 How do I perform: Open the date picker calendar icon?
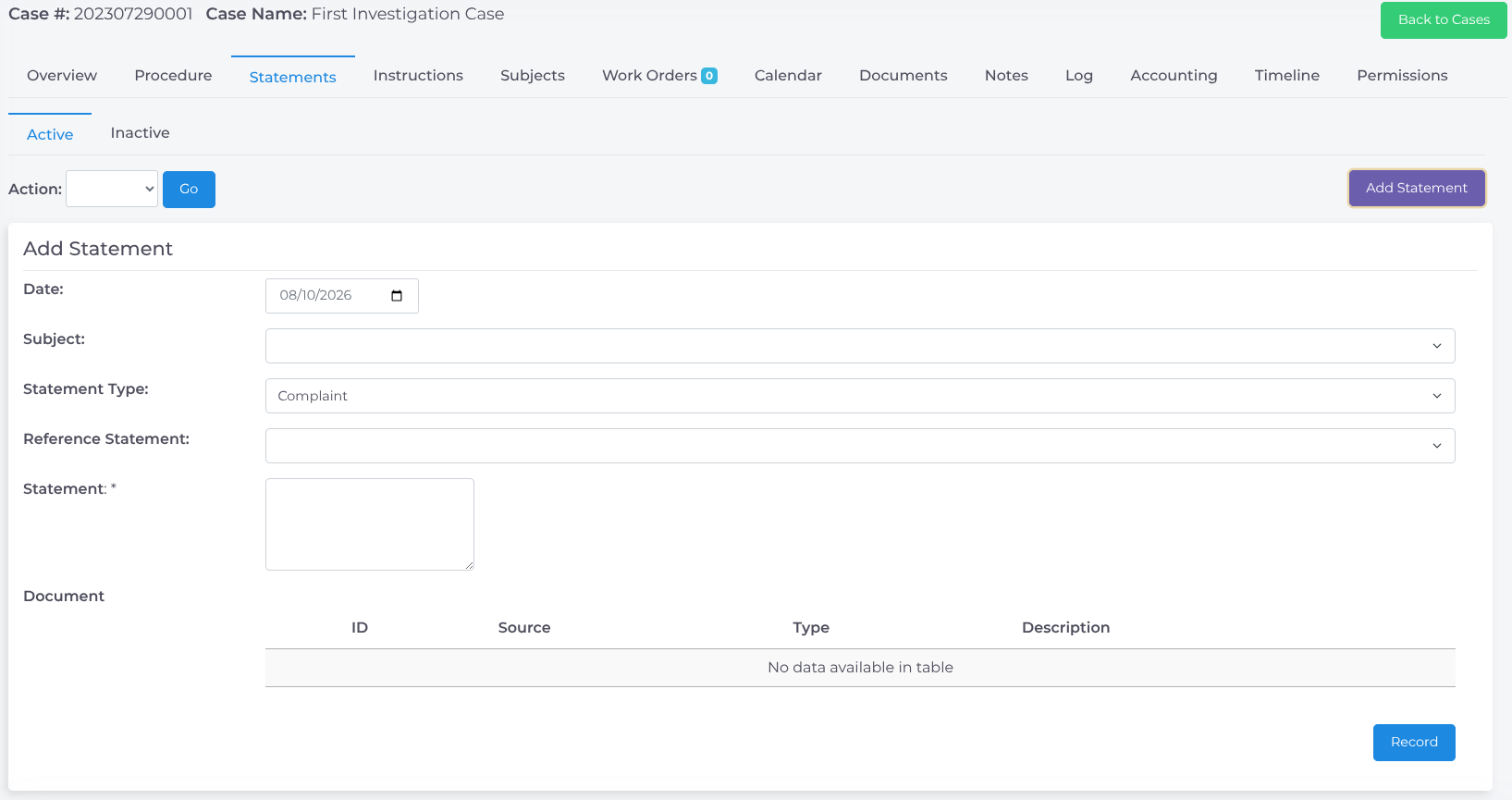[397, 296]
